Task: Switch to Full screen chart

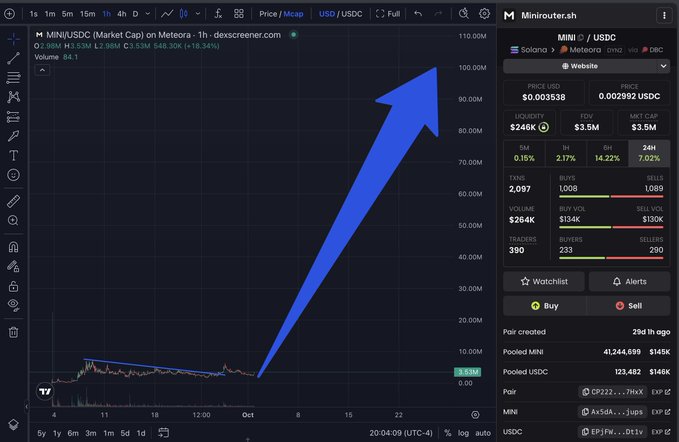Action: pyautogui.click(x=388, y=14)
